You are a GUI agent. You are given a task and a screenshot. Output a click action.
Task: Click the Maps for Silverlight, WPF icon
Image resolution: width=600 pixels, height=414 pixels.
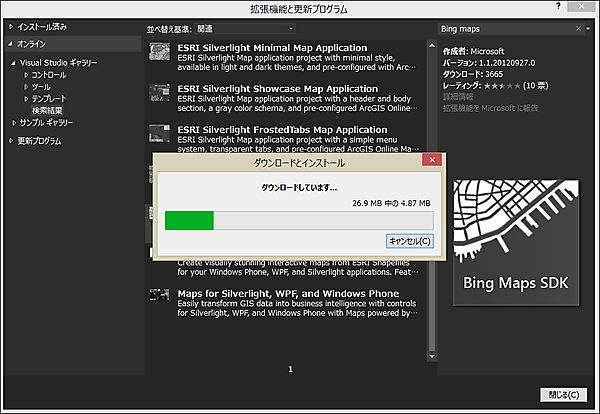(x=159, y=295)
